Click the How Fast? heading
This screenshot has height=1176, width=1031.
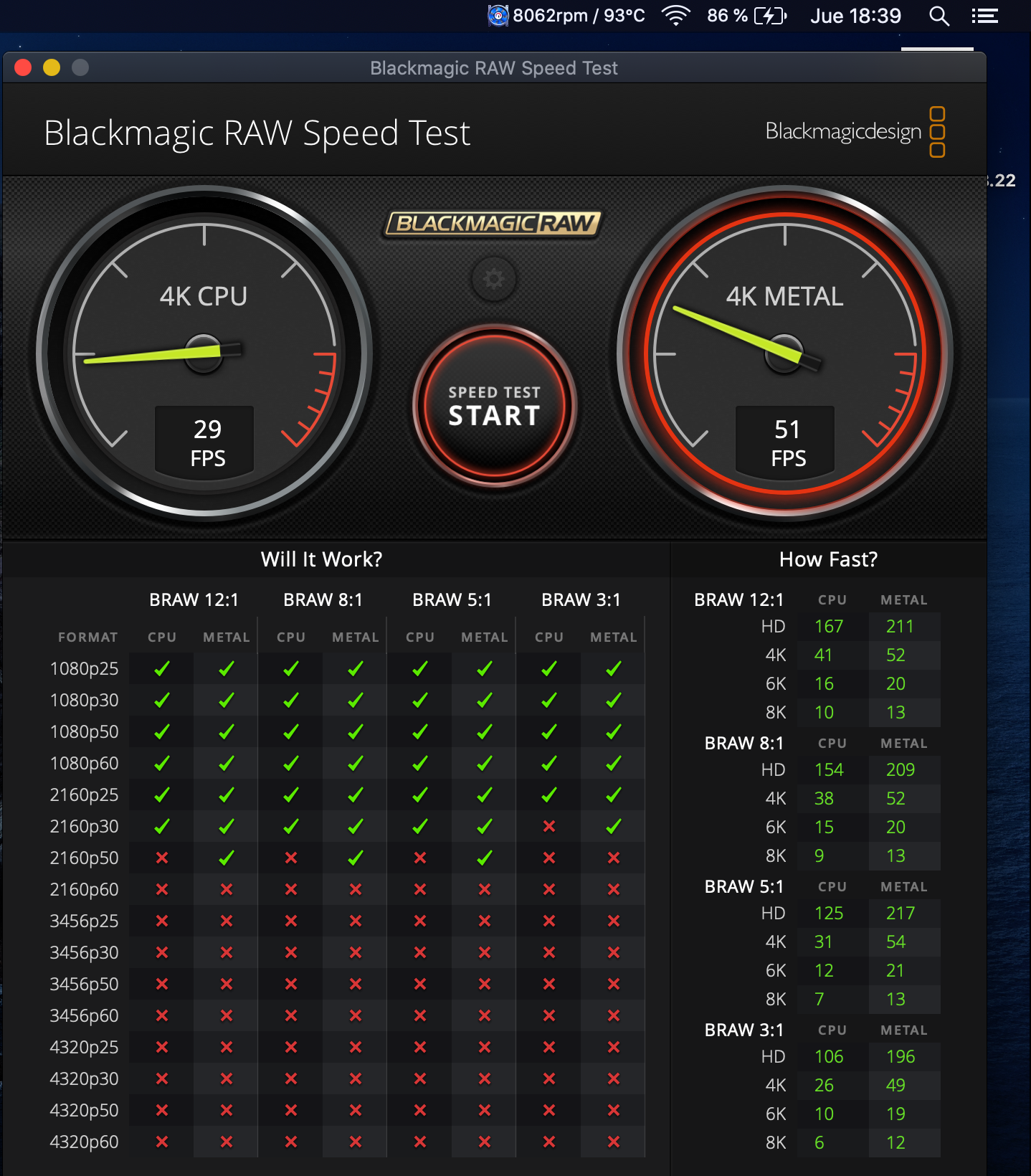[x=828, y=559]
